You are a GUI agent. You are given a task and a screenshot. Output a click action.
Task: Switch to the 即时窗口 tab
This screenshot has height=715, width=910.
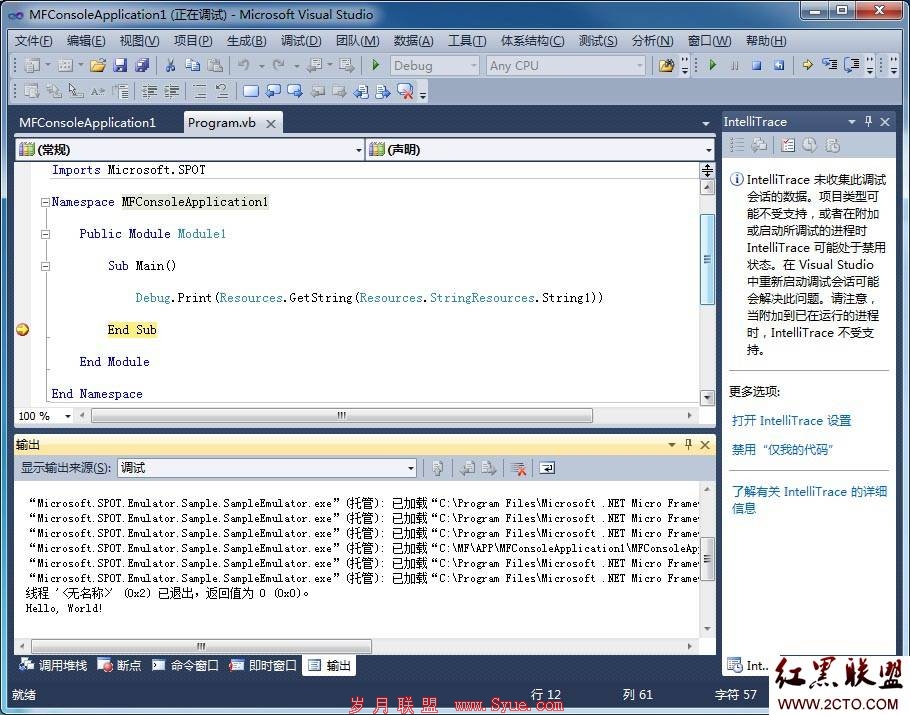[x=262, y=665]
